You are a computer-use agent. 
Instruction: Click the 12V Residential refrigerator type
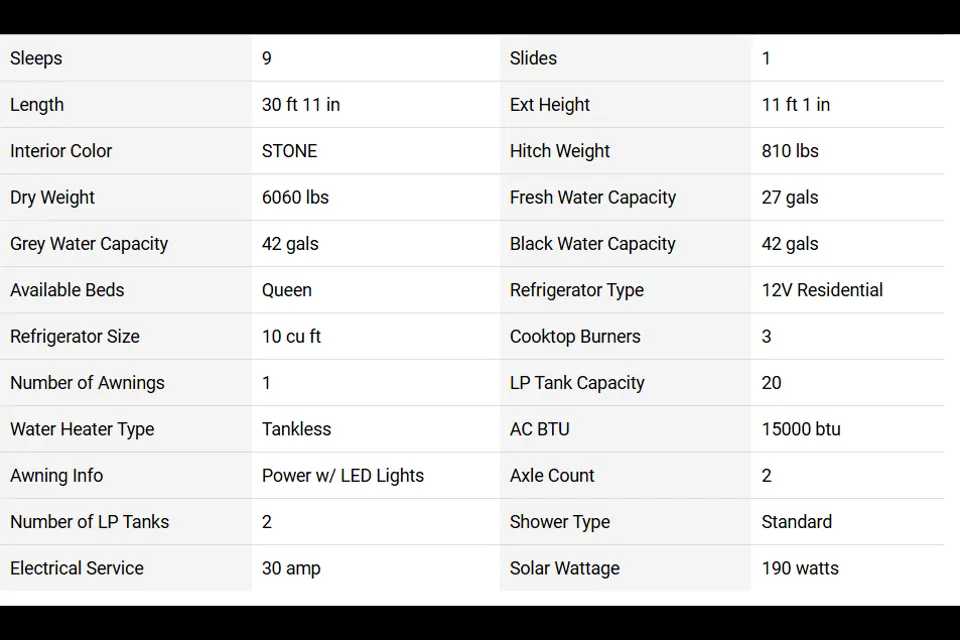pyautogui.click(x=822, y=290)
